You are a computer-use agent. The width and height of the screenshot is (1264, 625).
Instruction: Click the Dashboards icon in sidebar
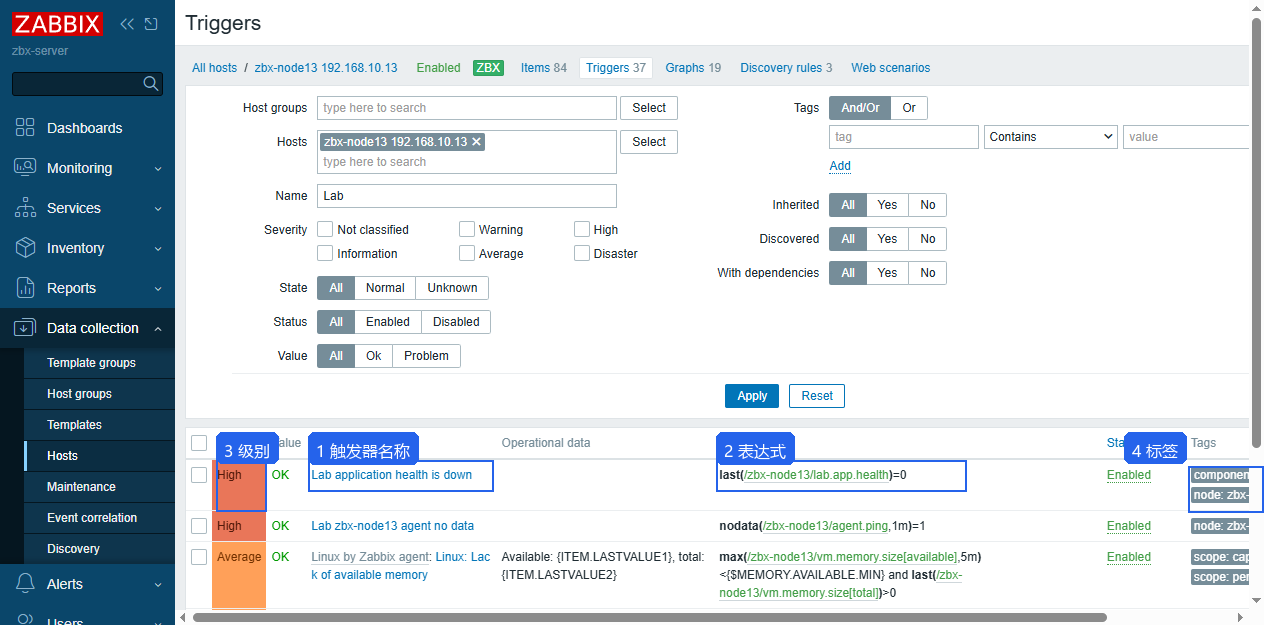tap(26, 128)
